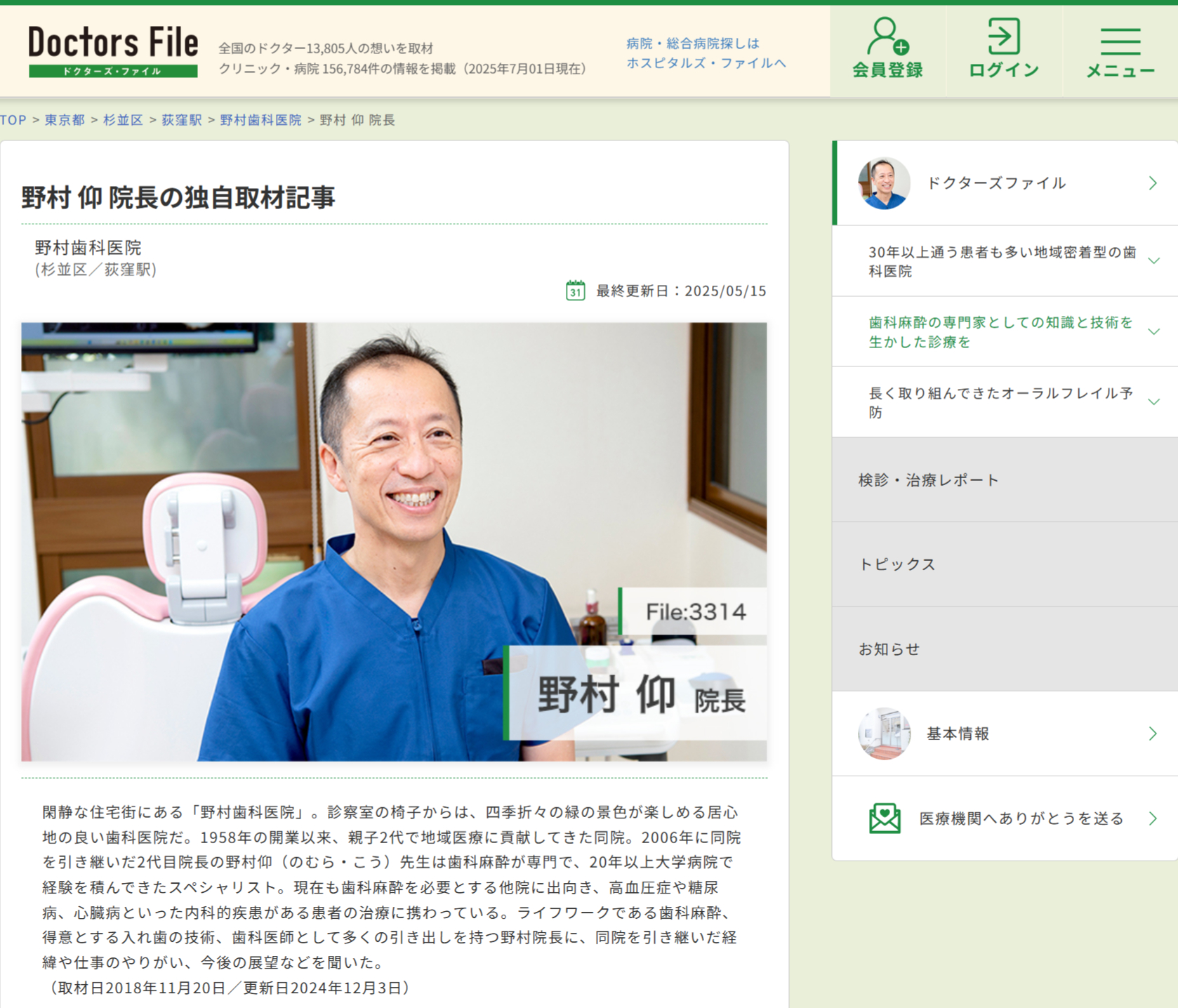Open the hamburger menu (メニュー)
This screenshot has height=1008, width=1178.
click(x=1120, y=42)
